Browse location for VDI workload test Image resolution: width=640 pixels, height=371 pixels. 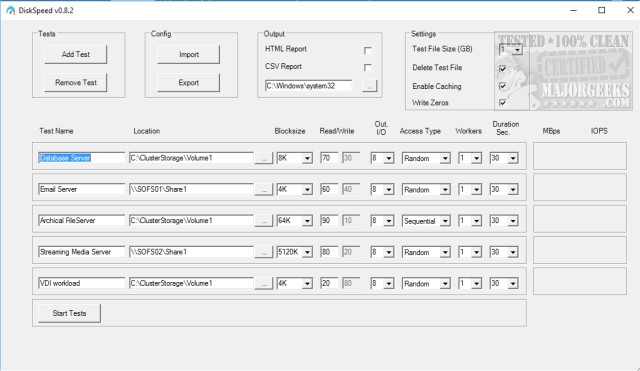264,283
